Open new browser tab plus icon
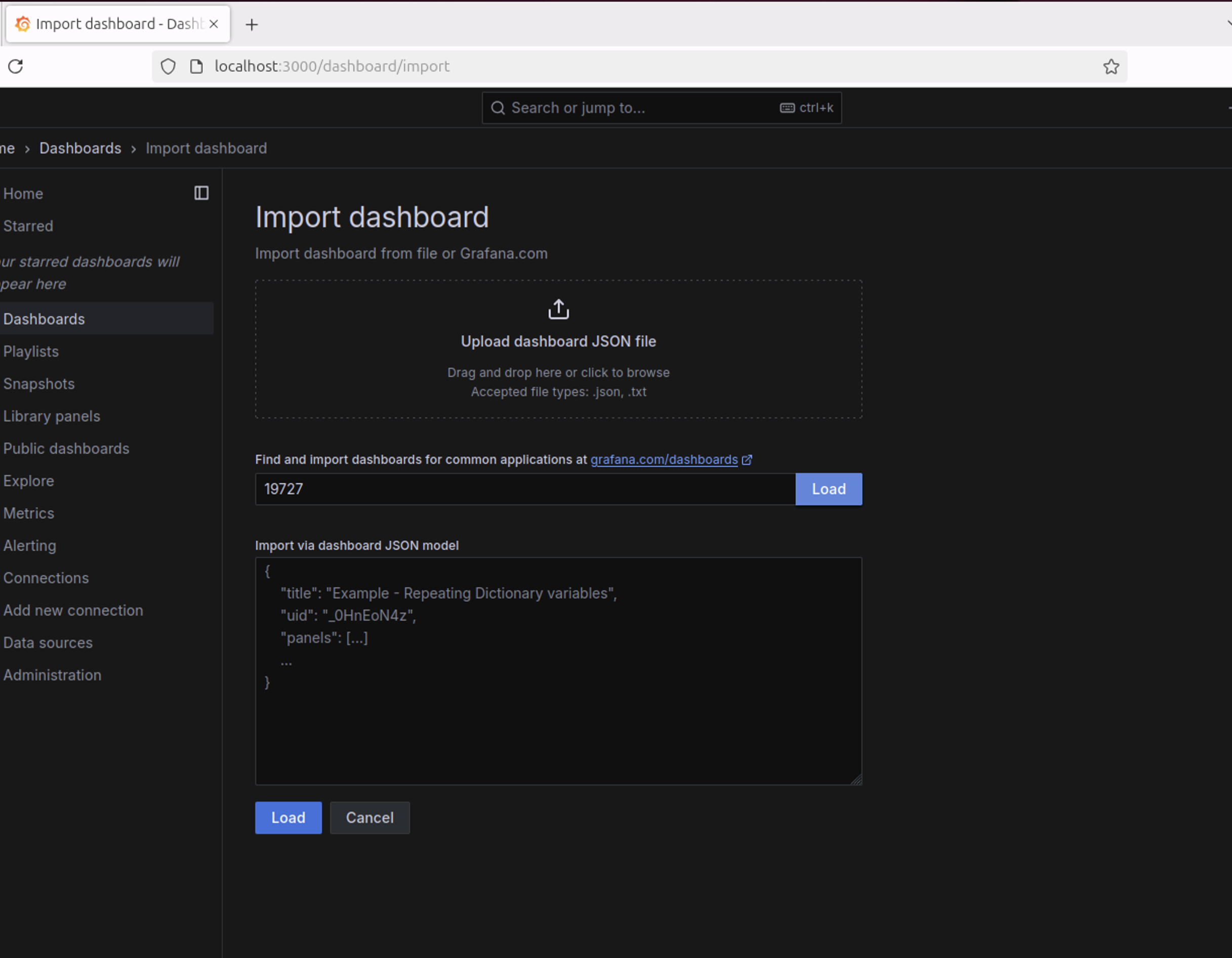Screen dimensions: 1232x958 click(x=252, y=25)
